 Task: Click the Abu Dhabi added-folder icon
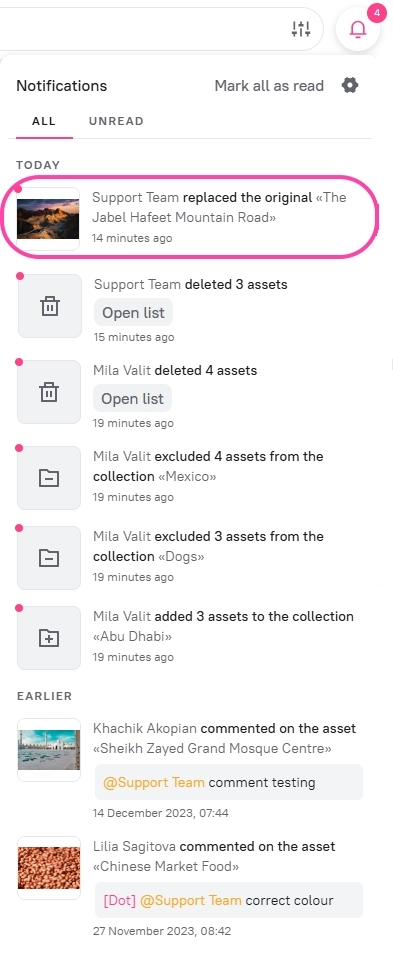[x=49, y=638]
